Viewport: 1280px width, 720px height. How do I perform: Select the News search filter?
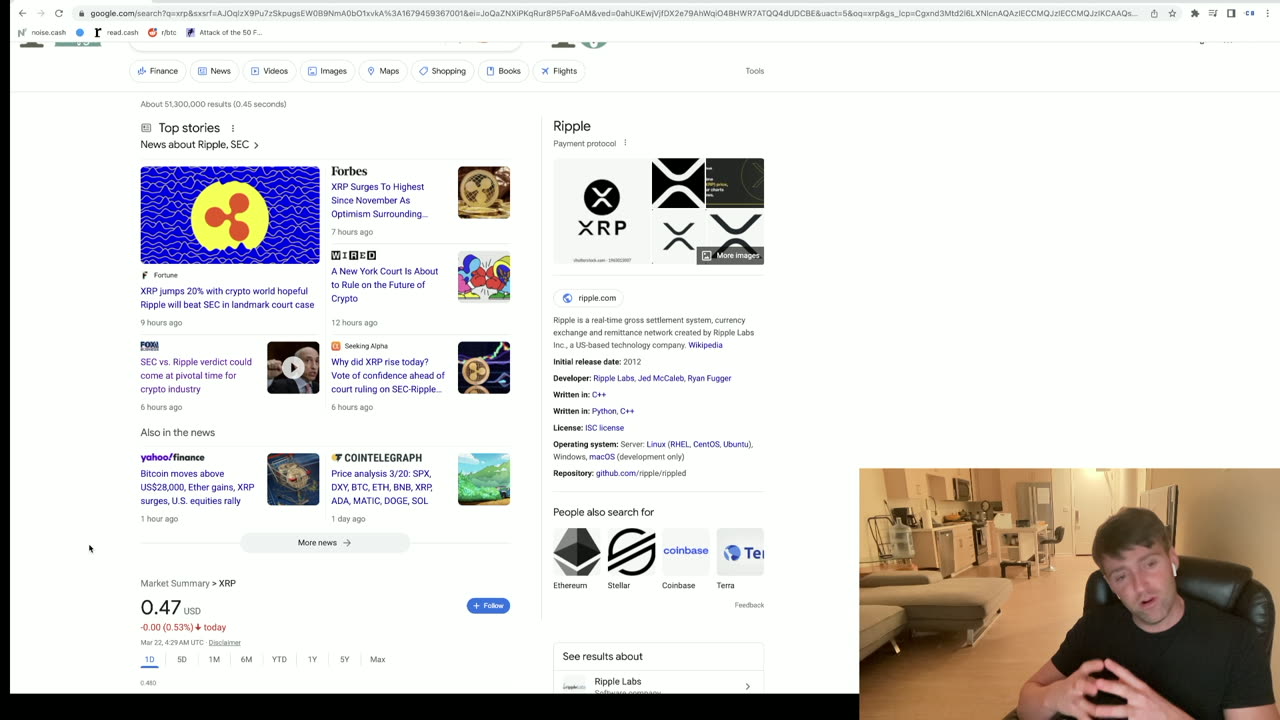pyautogui.click(x=214, y=71)
